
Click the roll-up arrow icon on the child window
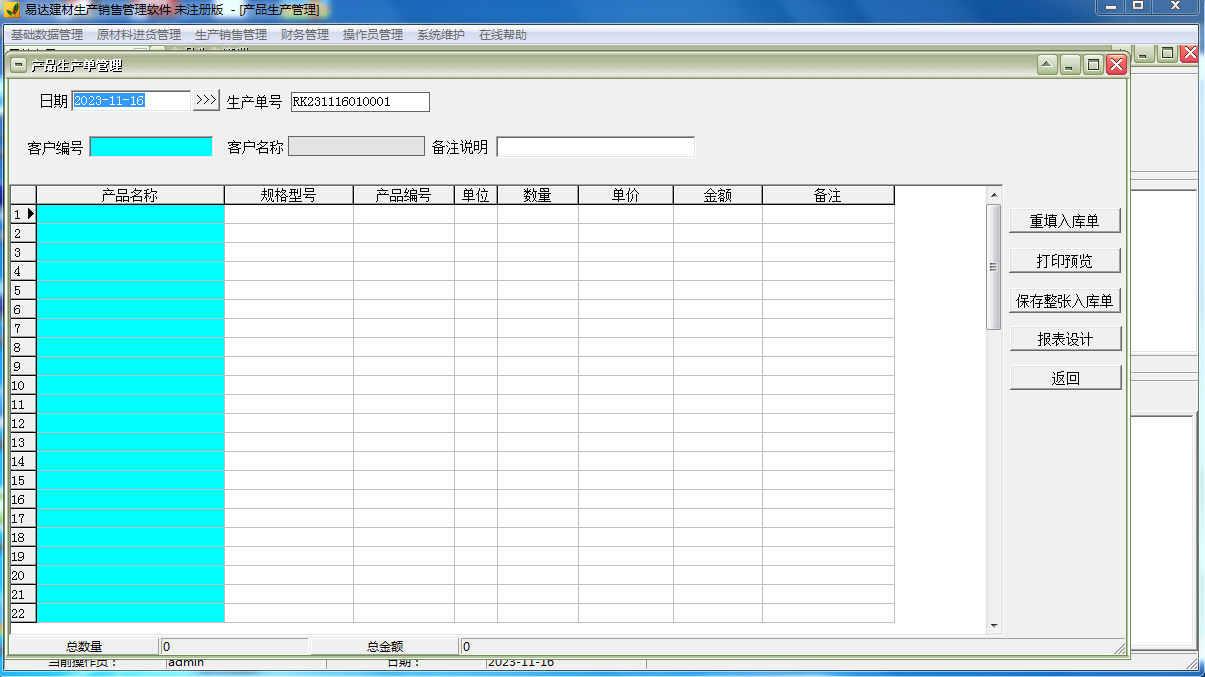click(x=1046, y=63)
